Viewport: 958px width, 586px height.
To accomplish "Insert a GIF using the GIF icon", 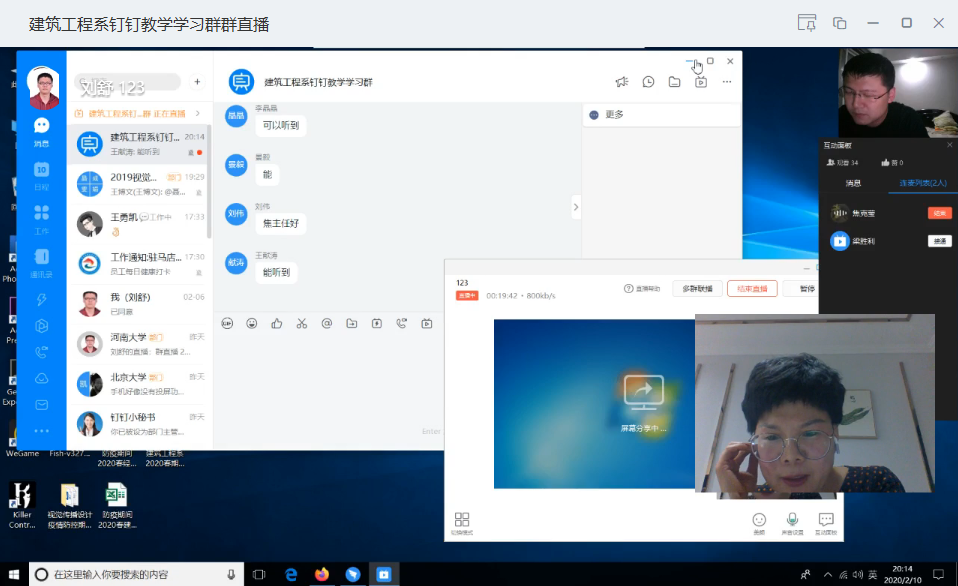I will tap(227, 323).
